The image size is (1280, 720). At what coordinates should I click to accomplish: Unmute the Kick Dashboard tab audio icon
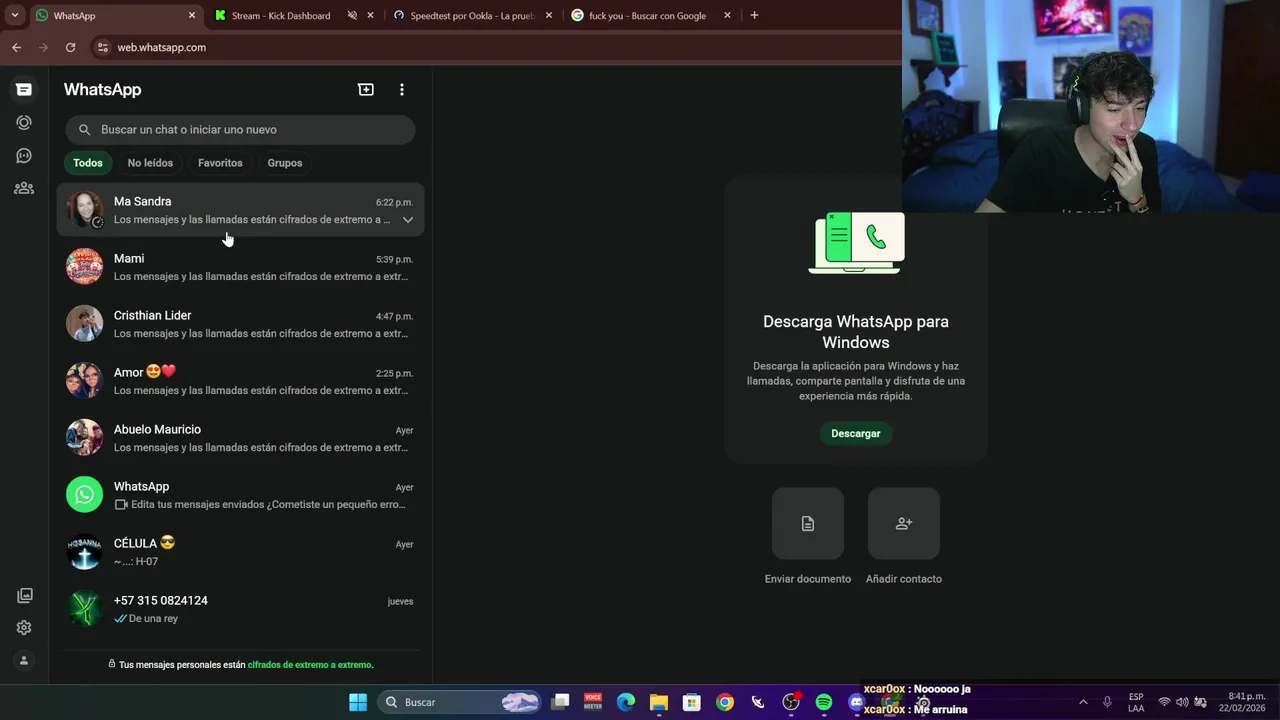pyautogui.click(x=352, y=16)
